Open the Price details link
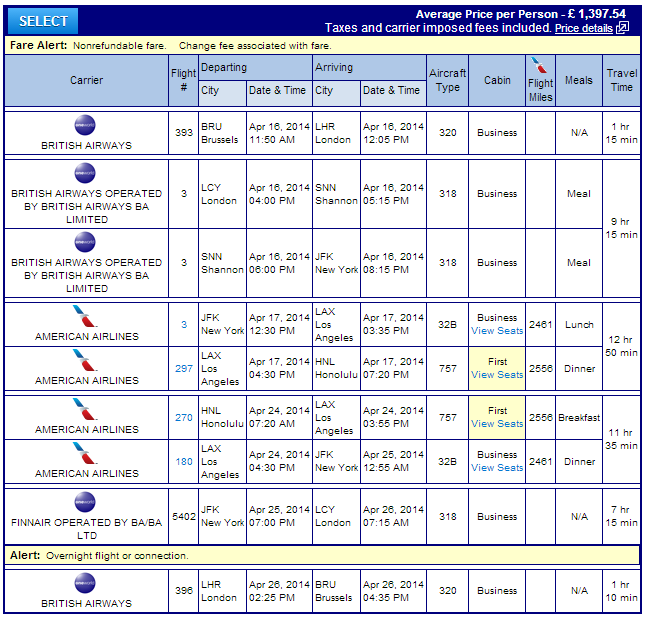The width and height of the screenshot is (647, 619). pos(583,28)
